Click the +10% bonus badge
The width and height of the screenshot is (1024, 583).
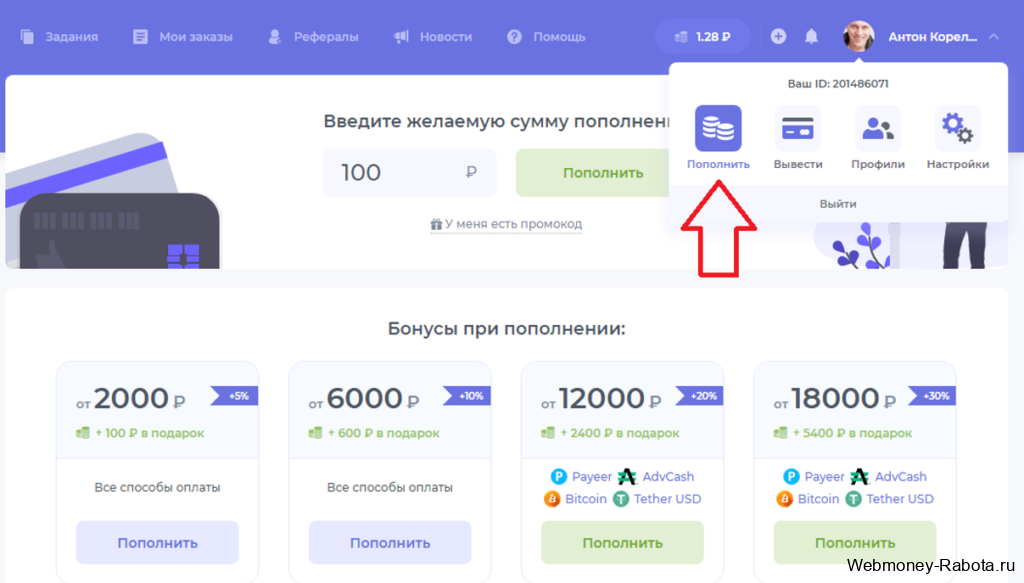(467, 396)
